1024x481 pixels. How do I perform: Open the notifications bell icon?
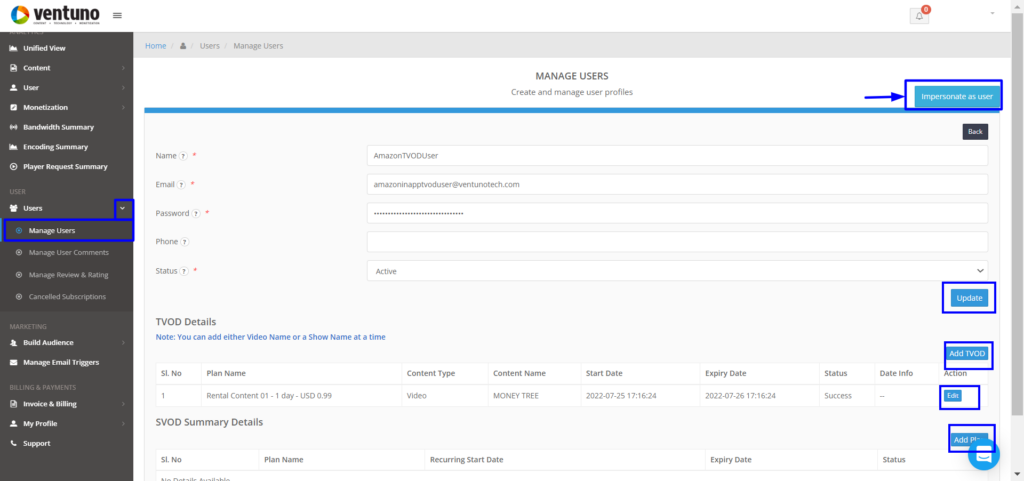point(919,16)
